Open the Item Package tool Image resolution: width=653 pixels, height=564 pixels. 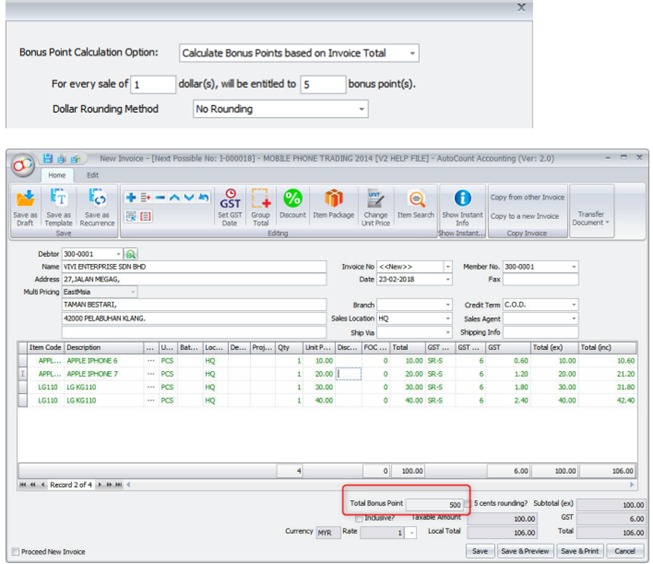click(x=333, y=199)
